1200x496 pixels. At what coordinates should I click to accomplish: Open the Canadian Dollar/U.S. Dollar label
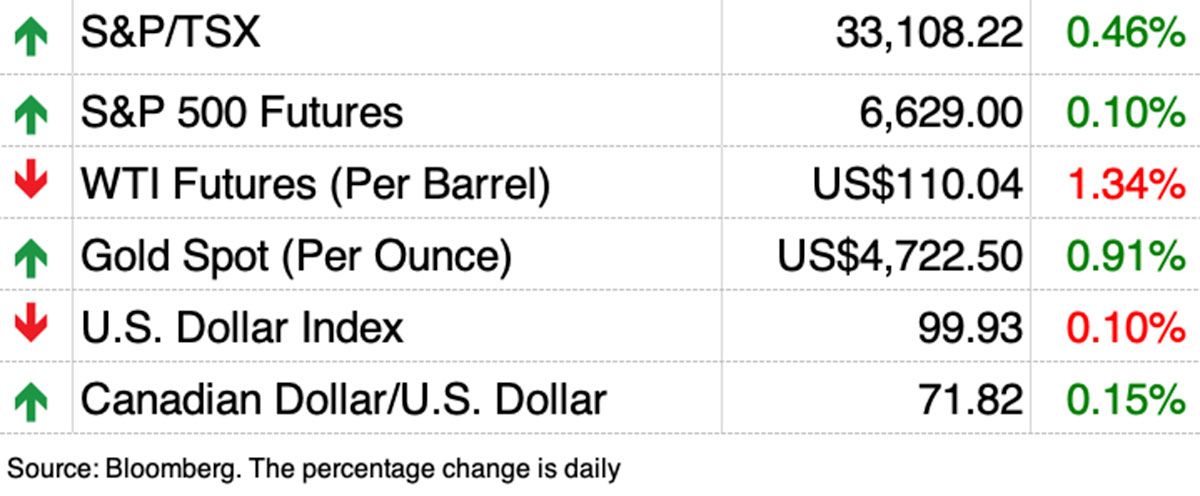pyautogui.click(x=343, y=400)
